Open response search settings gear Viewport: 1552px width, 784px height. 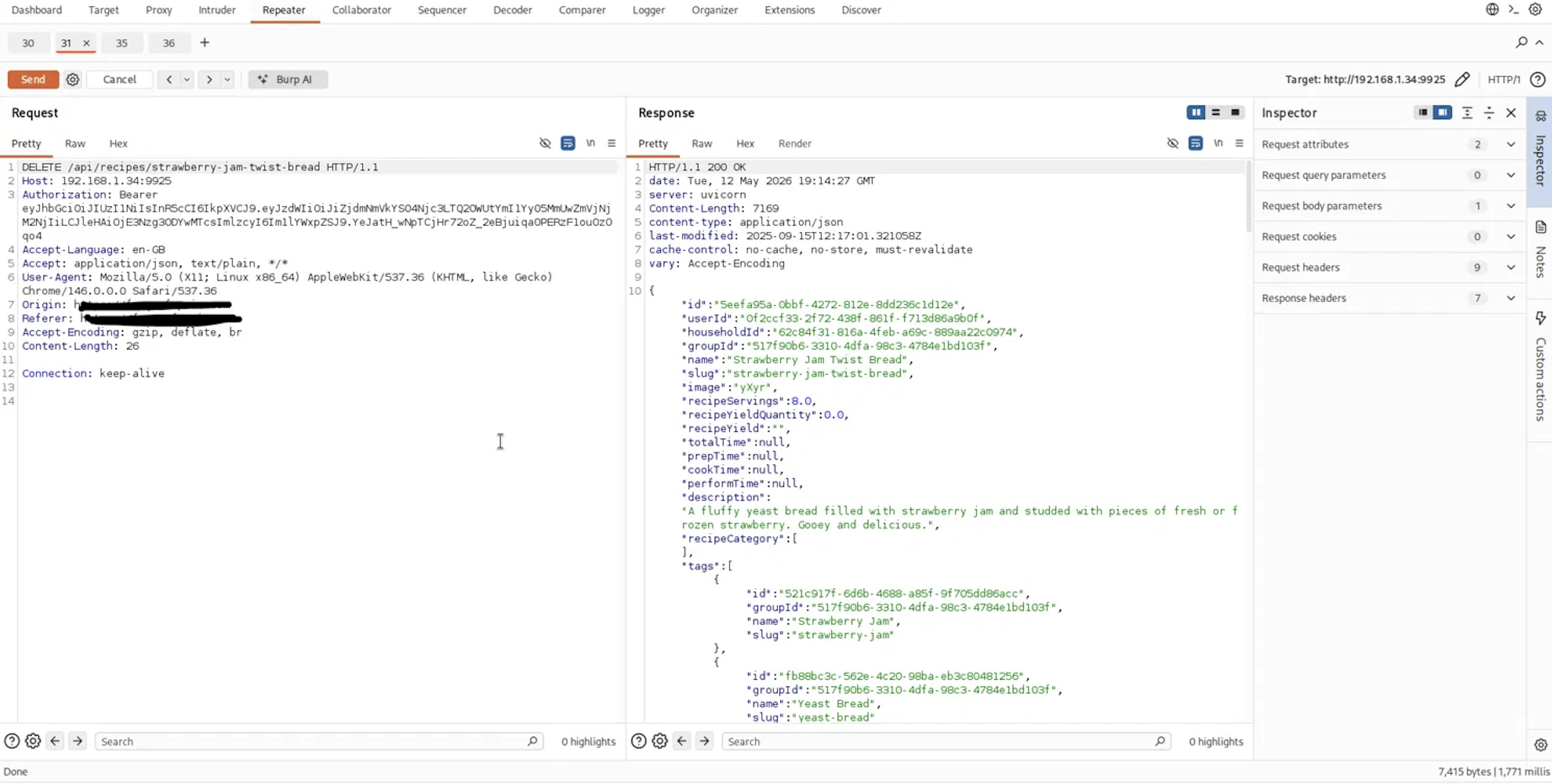(x=660, y=741)
